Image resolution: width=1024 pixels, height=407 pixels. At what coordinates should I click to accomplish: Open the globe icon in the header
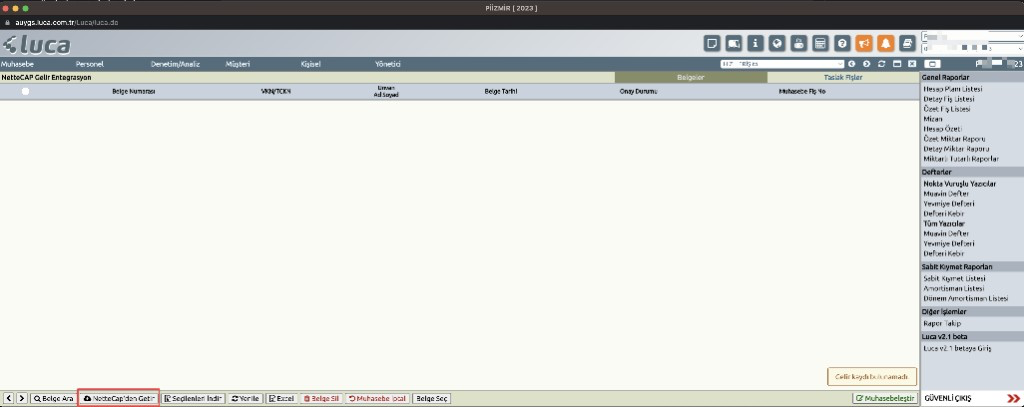[777, 43]
